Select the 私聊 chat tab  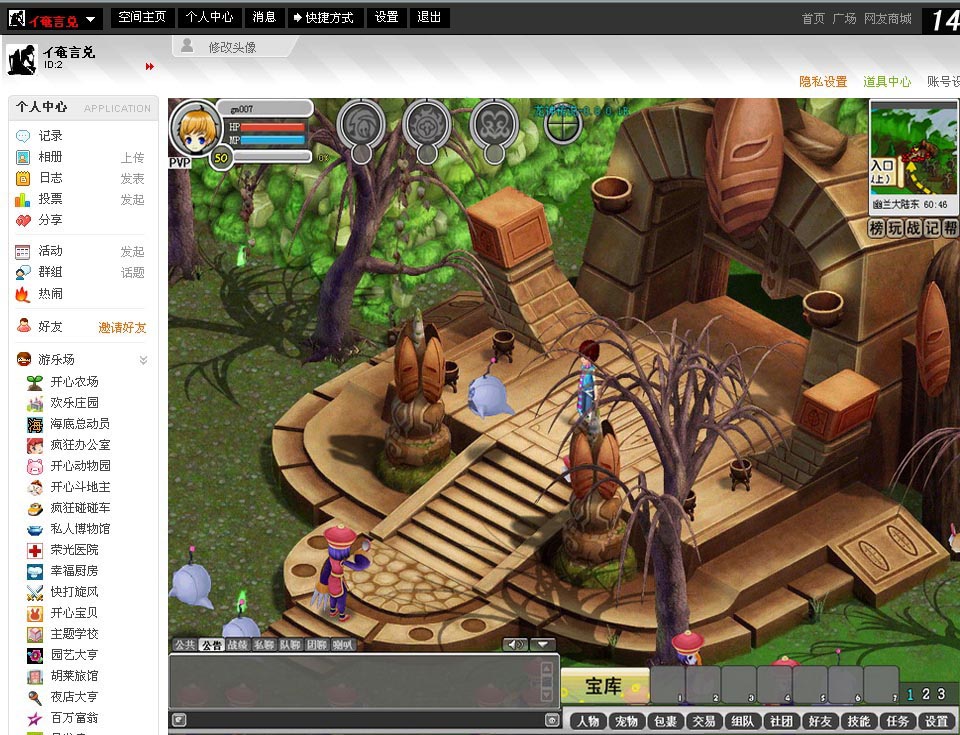(x=264, y=645)
